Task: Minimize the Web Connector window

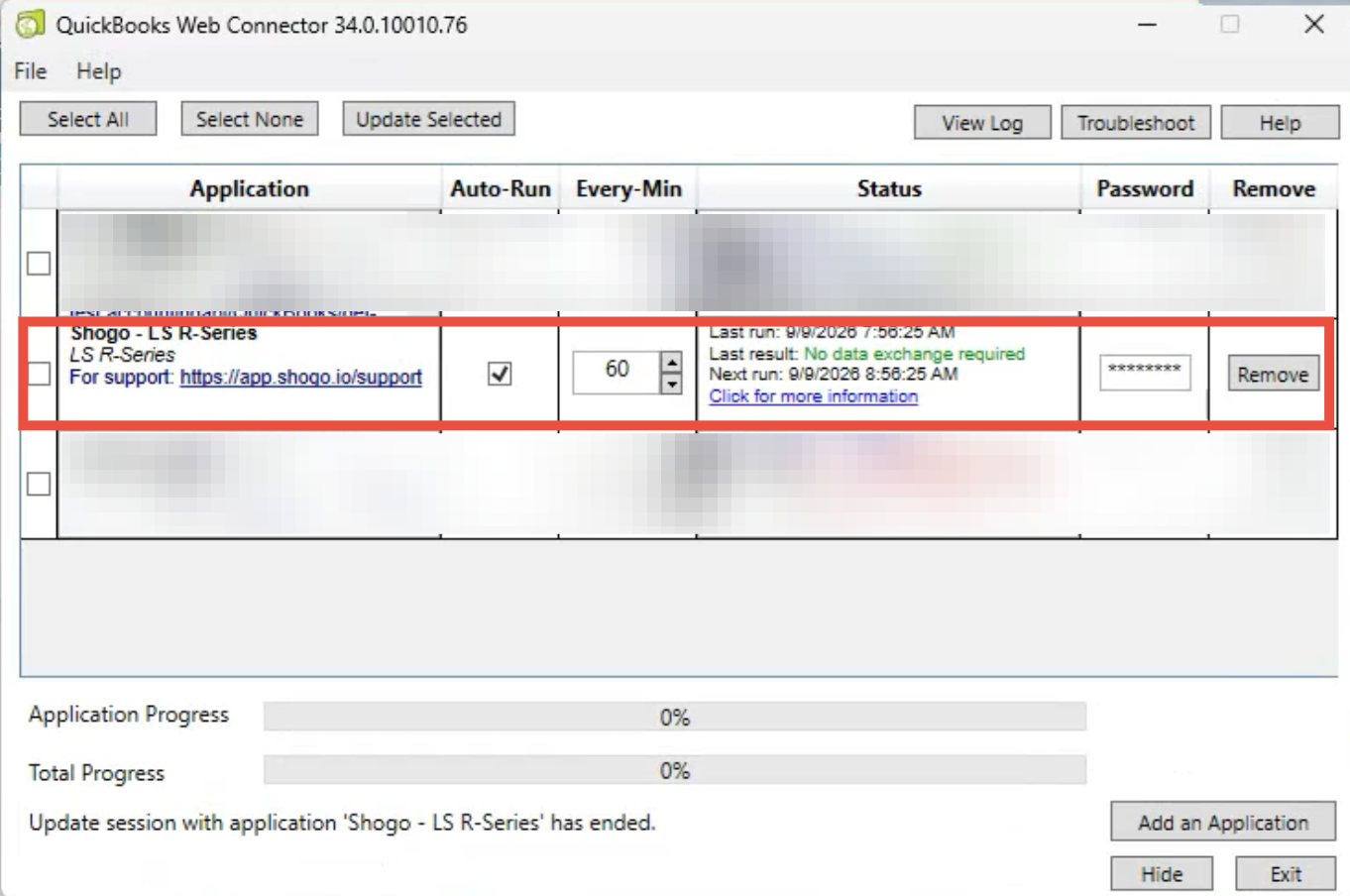Action: coord(1147,24)
